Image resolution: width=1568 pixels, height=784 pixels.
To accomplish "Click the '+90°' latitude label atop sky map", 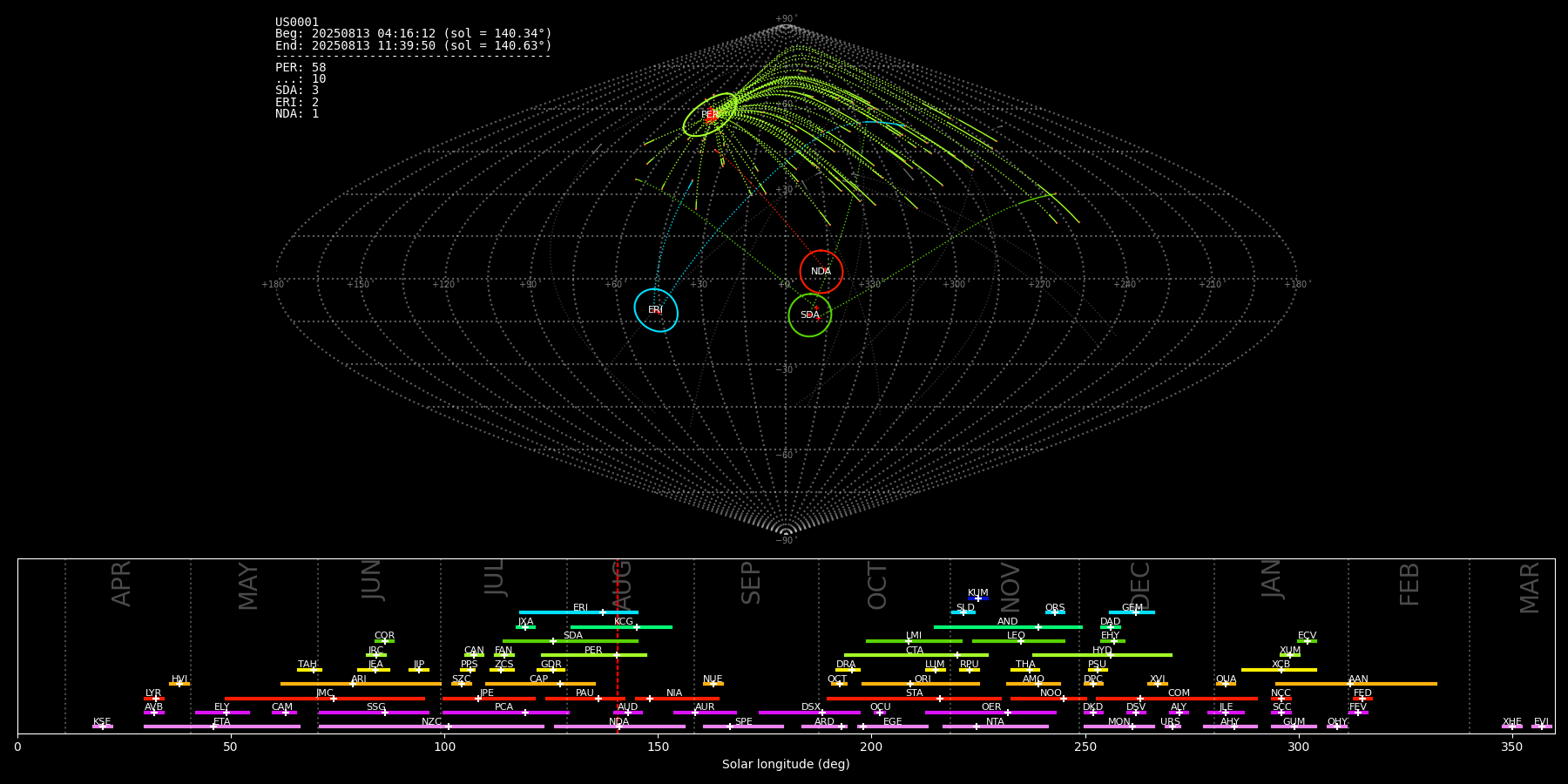I will coord(786,19).
